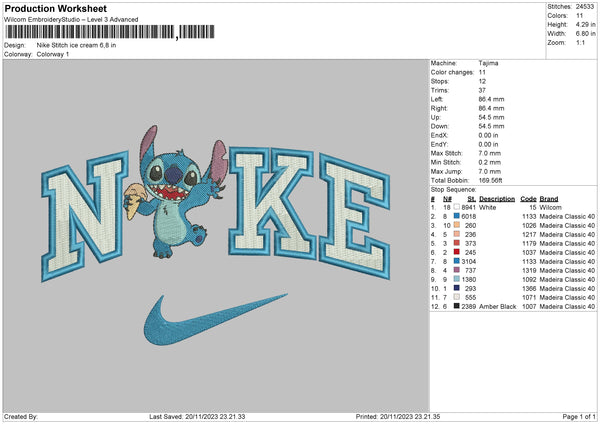Click thread code '1026' in row 3

(529, 225)
